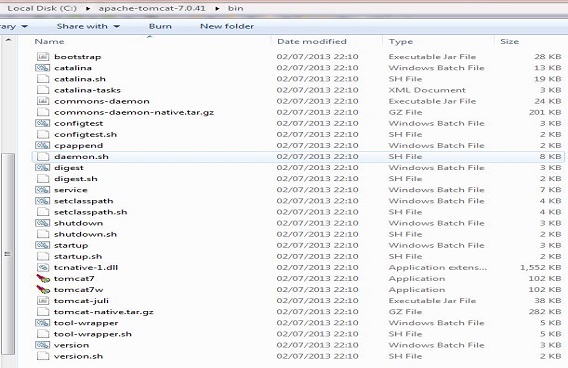Click the tomcat7w application feather icon

[43, 290]
